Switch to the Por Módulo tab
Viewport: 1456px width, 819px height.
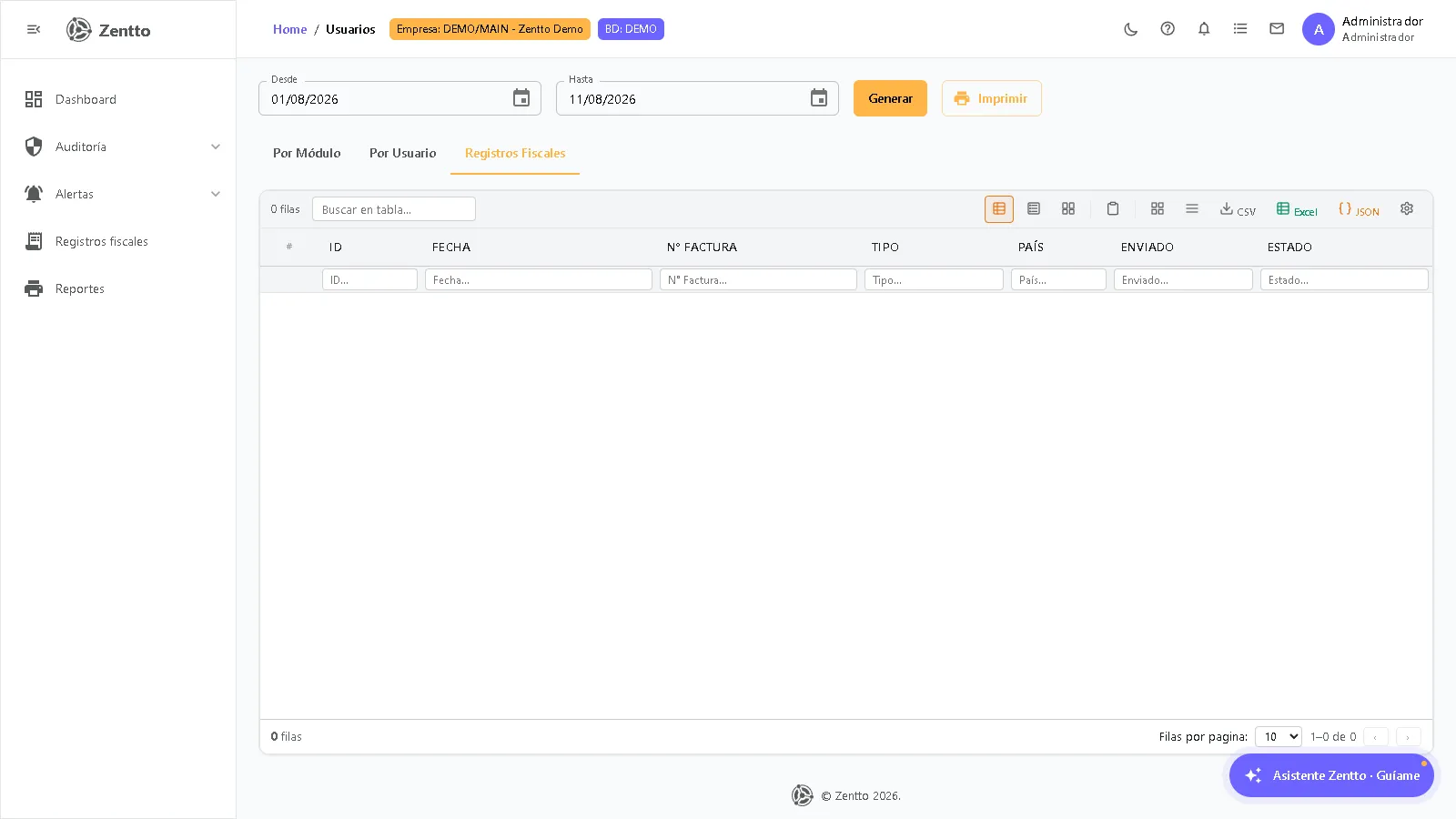pos(307,153)
